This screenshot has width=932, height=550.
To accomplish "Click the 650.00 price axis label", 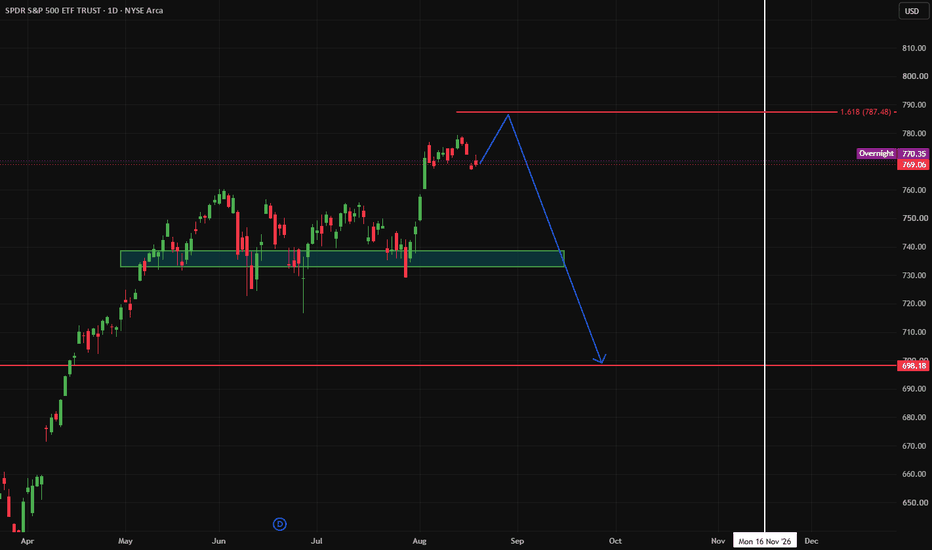I will point(914,502).
